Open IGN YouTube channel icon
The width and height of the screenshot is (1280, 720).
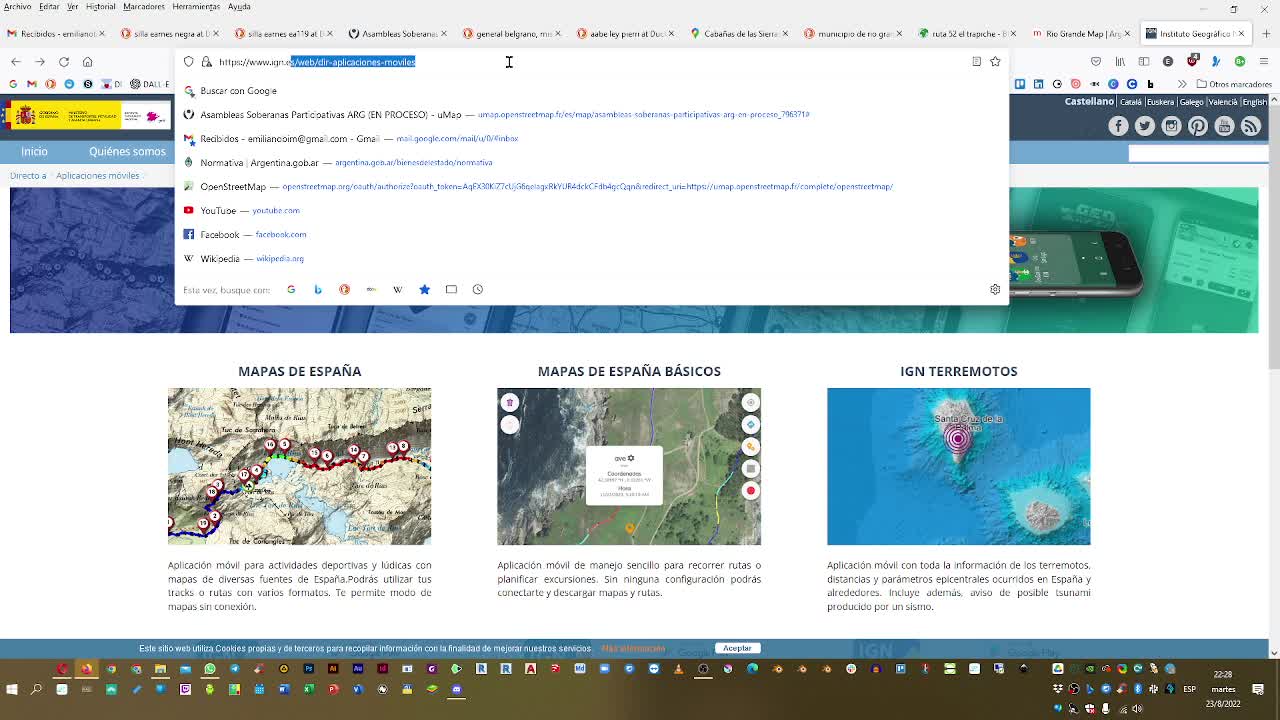[x=1224, y=126]
